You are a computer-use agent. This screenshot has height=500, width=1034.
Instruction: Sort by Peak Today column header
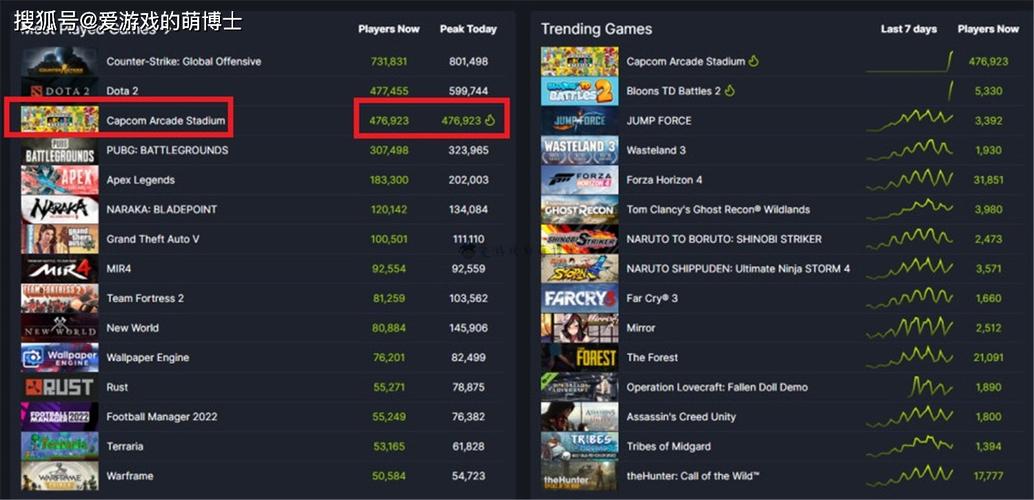(x=468, y=29)
